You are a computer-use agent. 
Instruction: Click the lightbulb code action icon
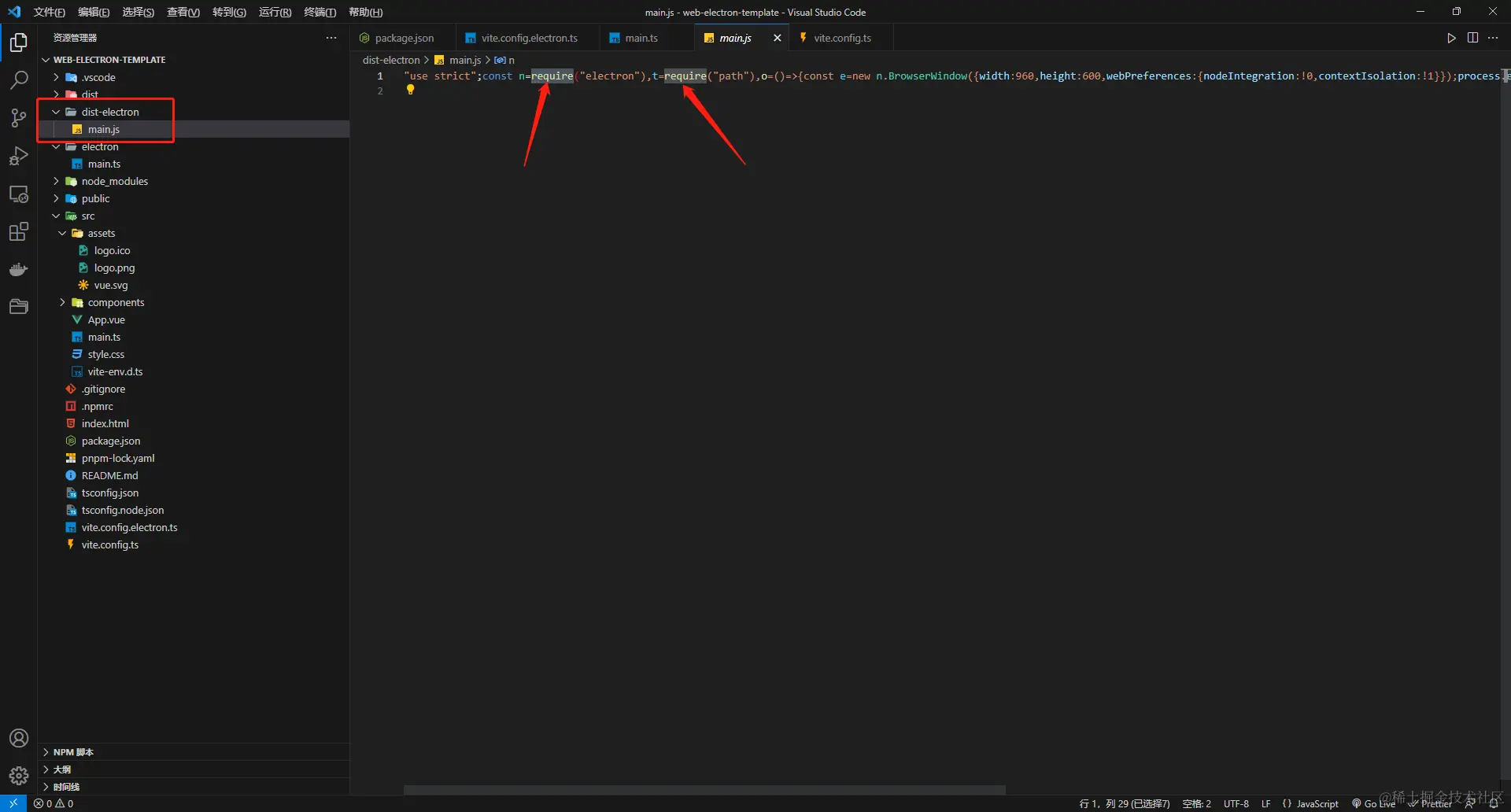point(410,90)
